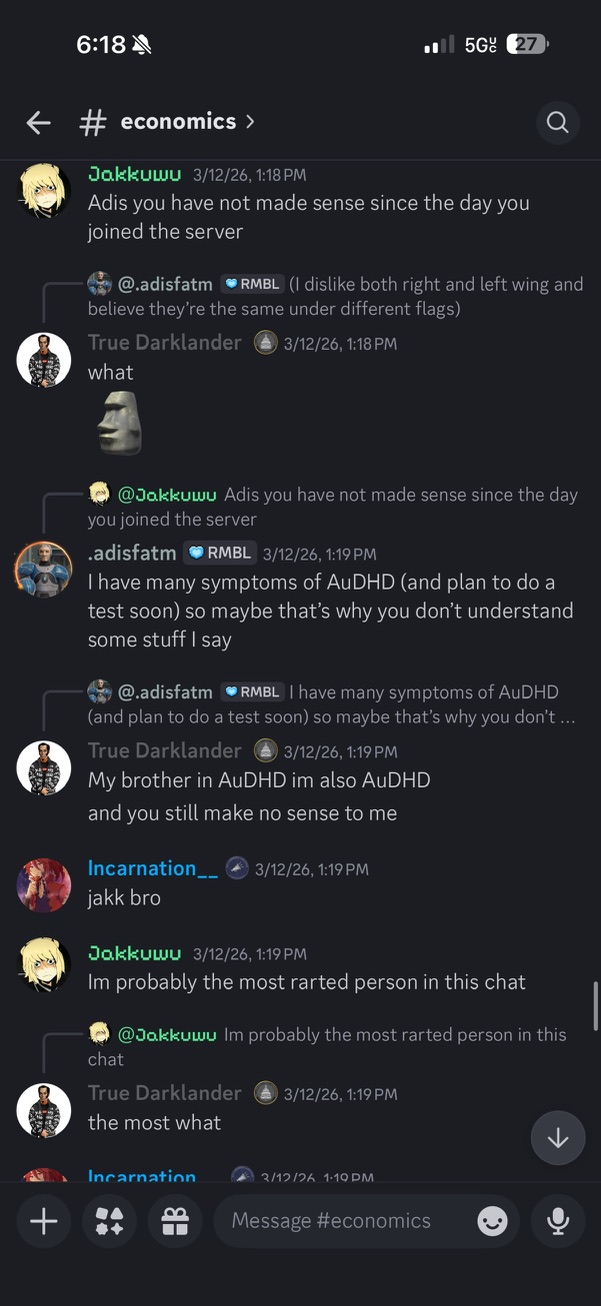Open the attachment plus menu
Screen dimensions: 601x1306
pyautogui.click(x=43, y=1220)
